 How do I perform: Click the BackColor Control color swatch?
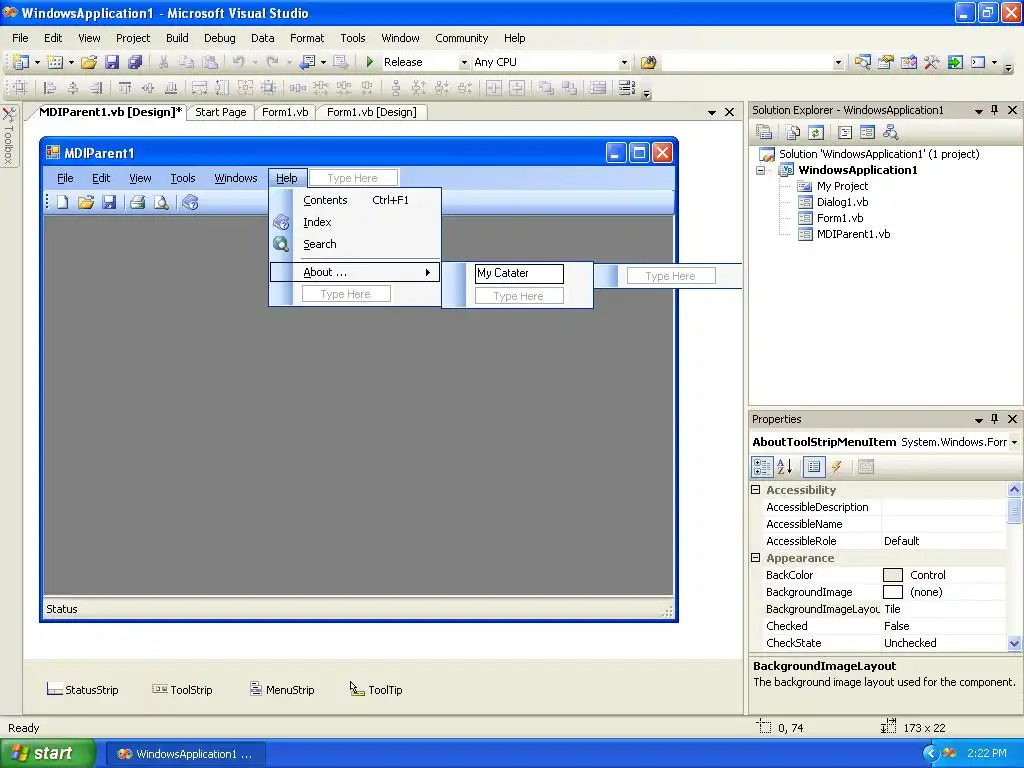893,575
